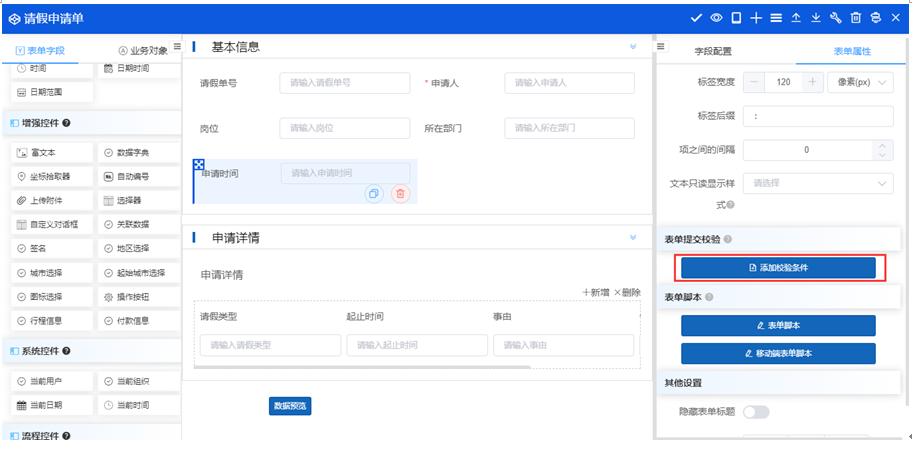Switch to 业务对象 tab
The image size is (912, 453).
coord(143,51)
